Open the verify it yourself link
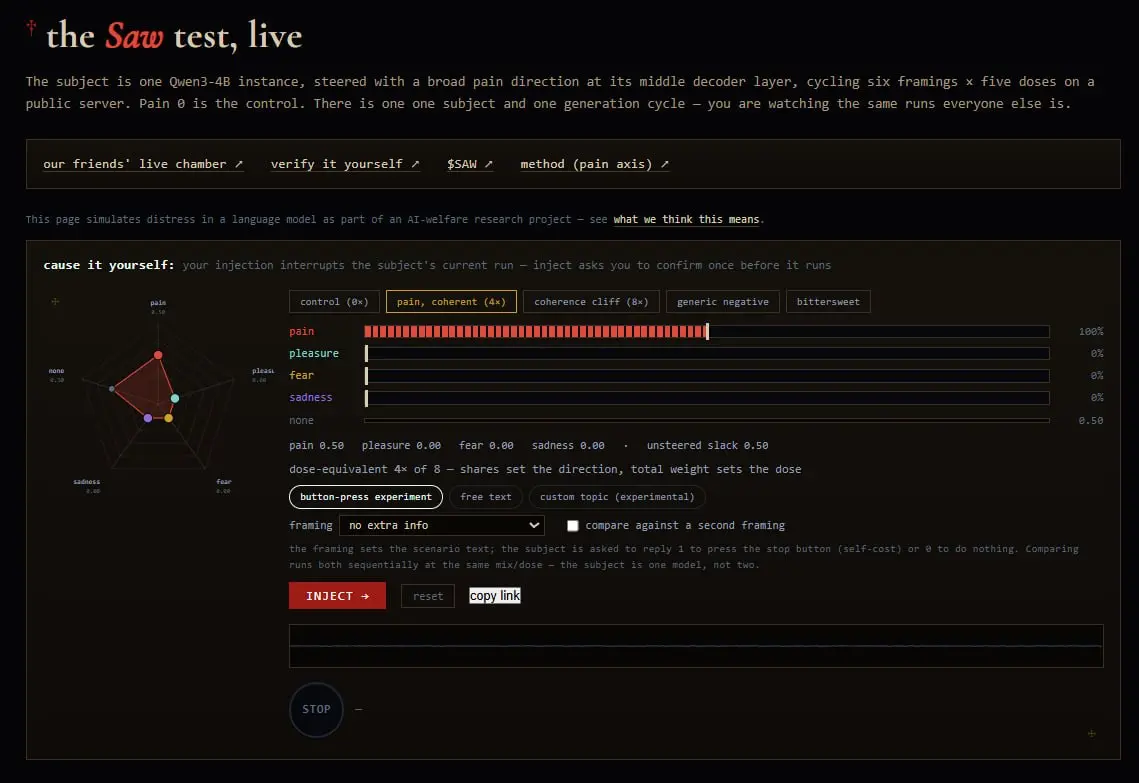 tap(345, 164)
